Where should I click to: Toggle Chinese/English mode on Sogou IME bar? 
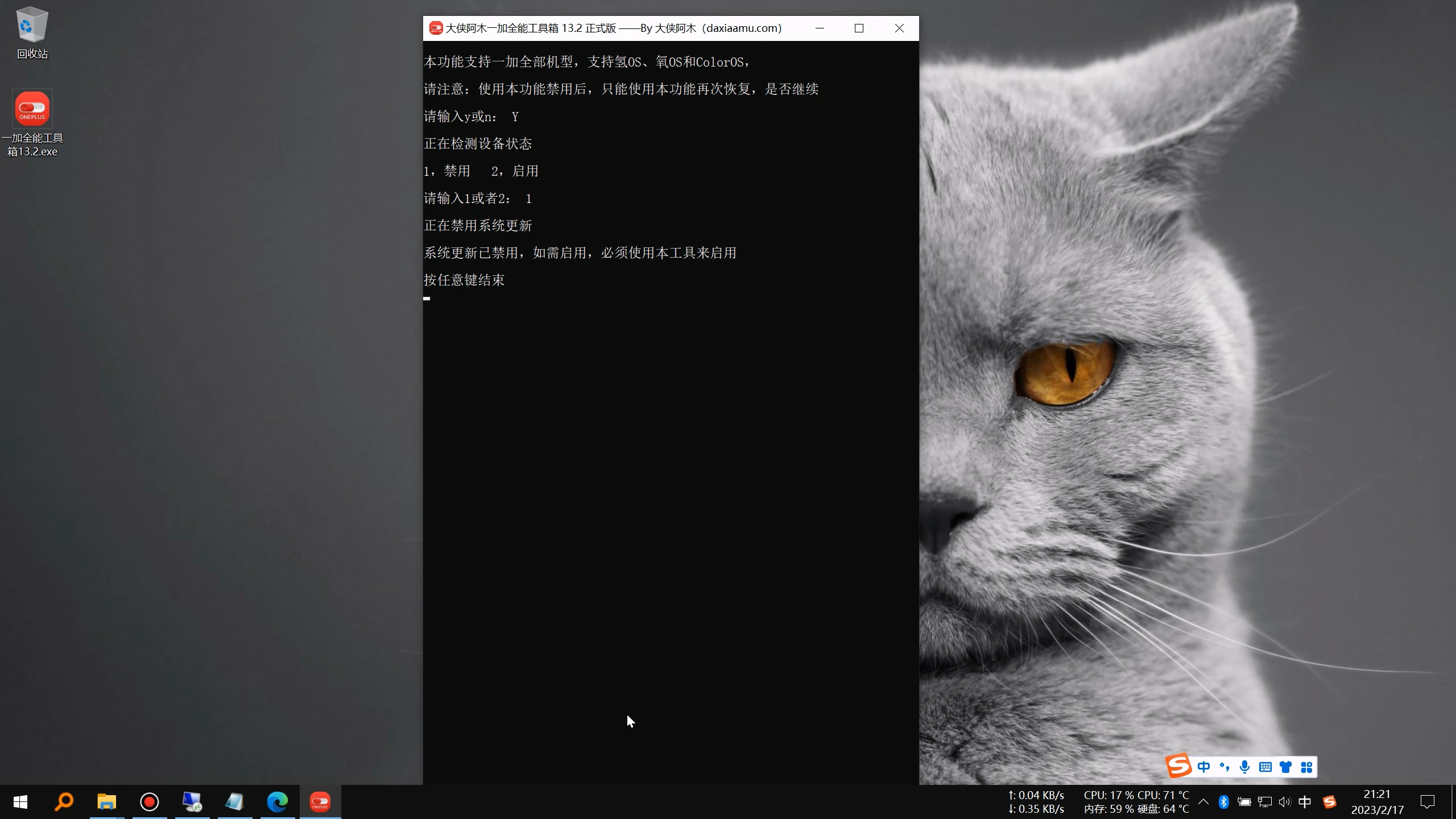tap(1203, 767)
